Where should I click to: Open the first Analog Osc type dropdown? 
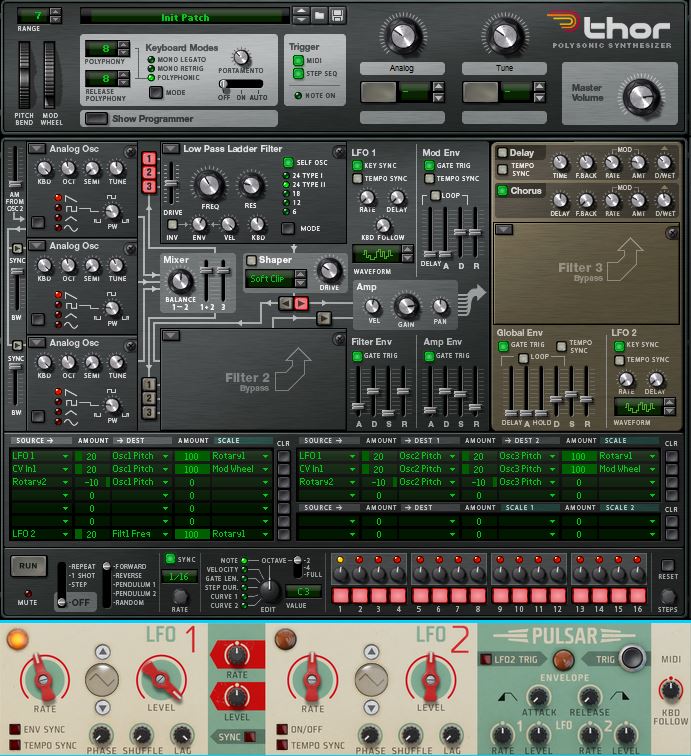point(37,148)
